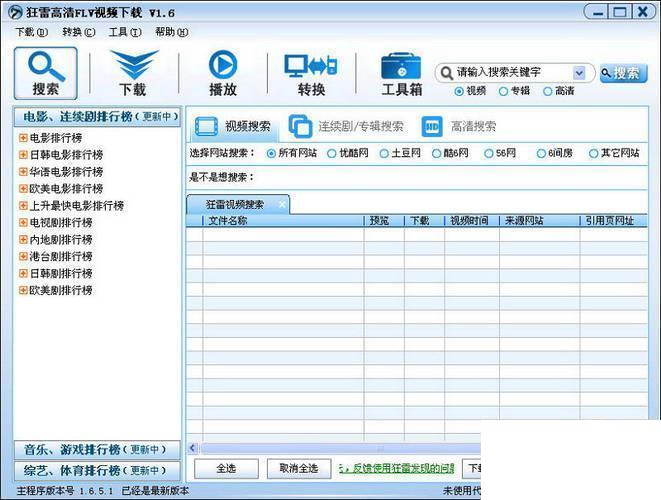Expand 内地剧排行榜 tree node
Screen dimensions: 661x500
coord(23,239)
